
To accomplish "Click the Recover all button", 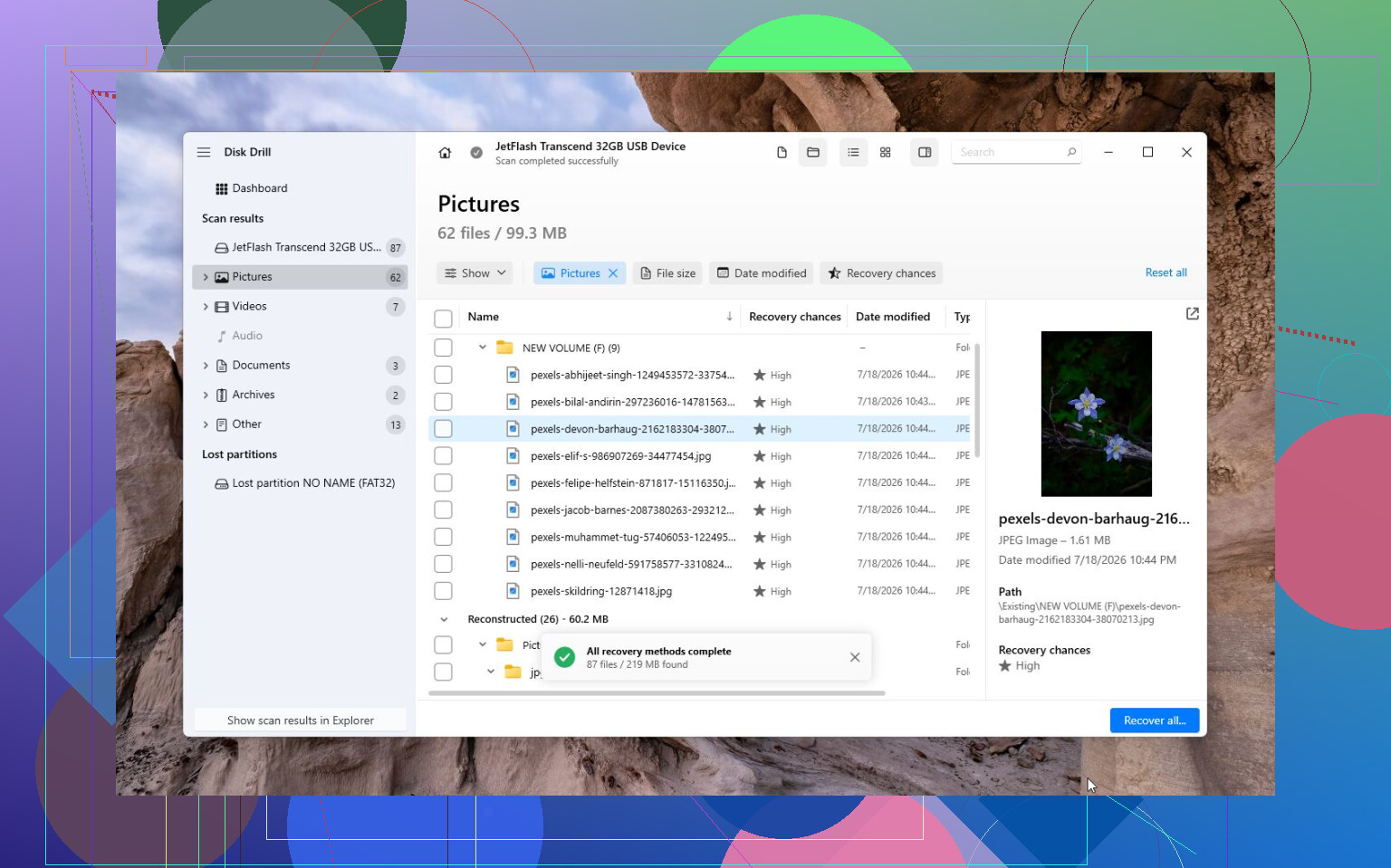I will pos(1155,720).
